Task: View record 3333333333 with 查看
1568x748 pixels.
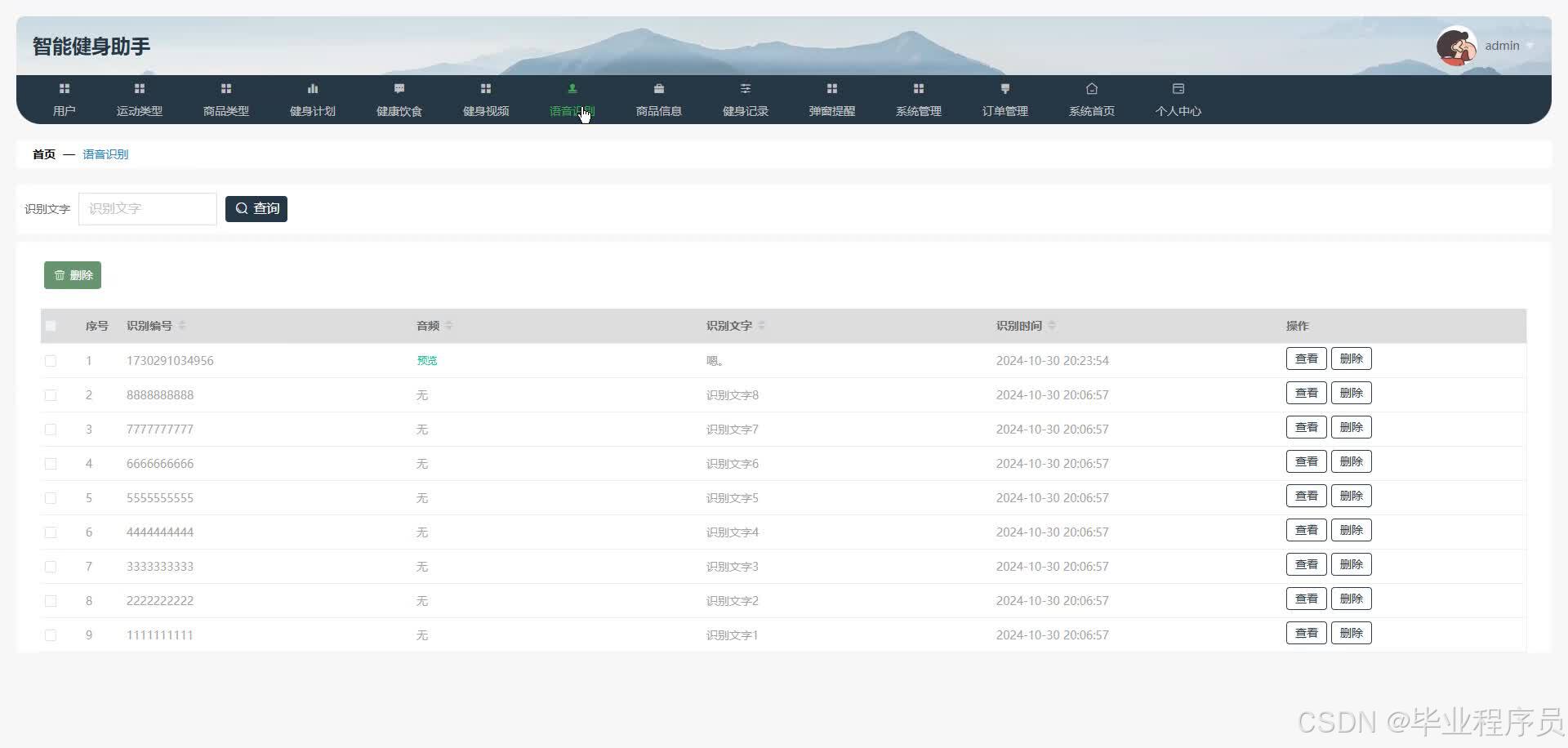Action: coord(1307,564)
